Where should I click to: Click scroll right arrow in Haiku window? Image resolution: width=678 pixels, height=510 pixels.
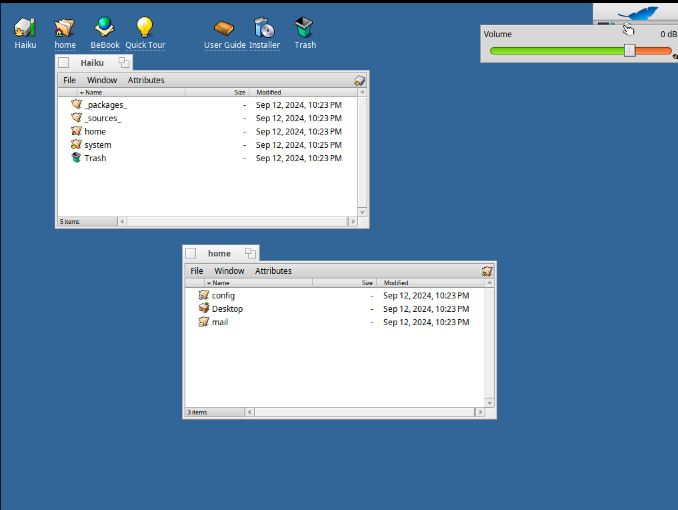click(x=352, y=221)
